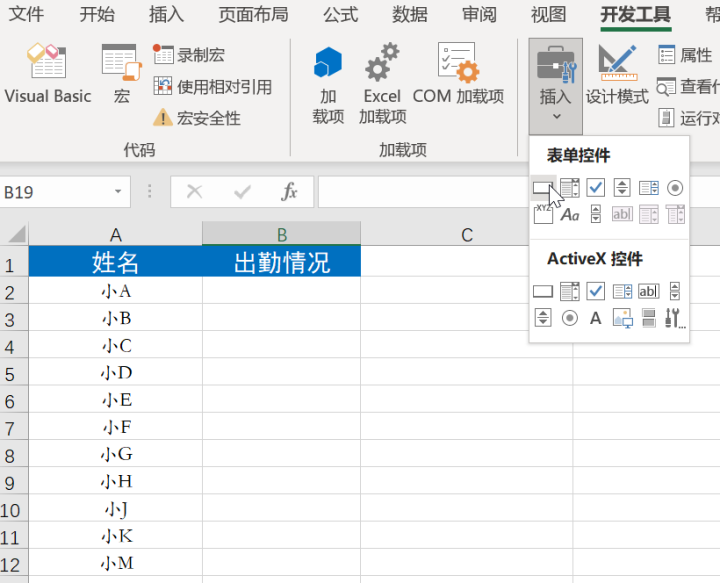Open Excel 加载项 manager

(x=382, y=85)
